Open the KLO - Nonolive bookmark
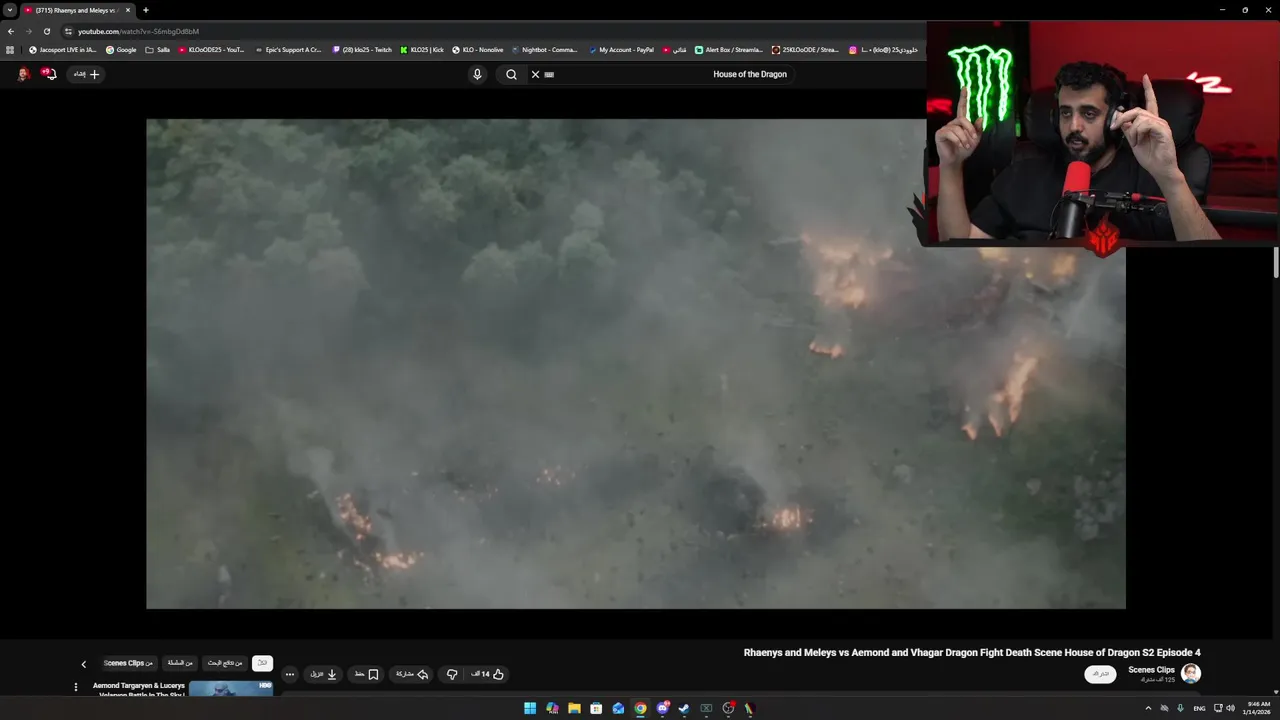 [x=478, y=49]
